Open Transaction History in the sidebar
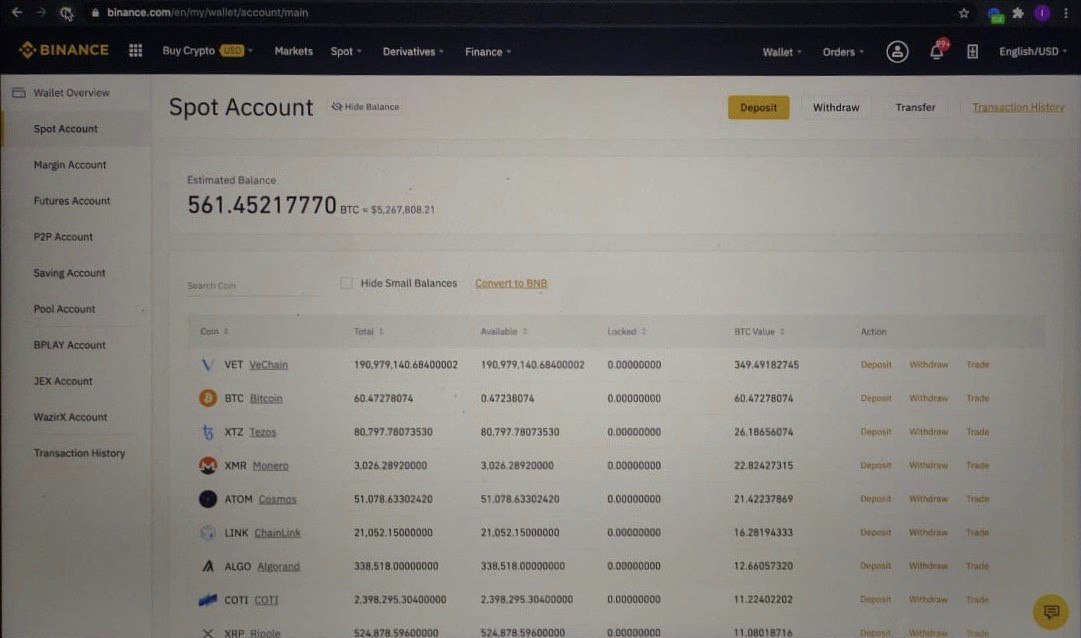1081x638 pixels. point(79,453)
